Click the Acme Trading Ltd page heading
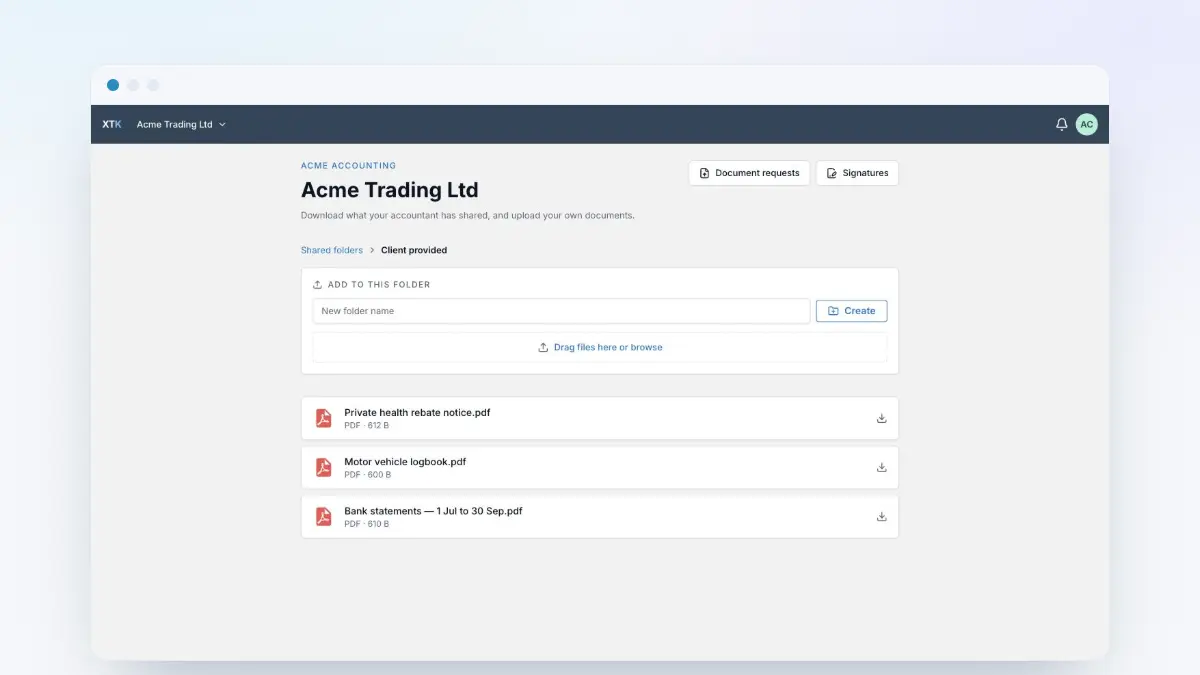The width and height of the screenshot is (1200, 675). pyautogui.click(x=390, y=190)
